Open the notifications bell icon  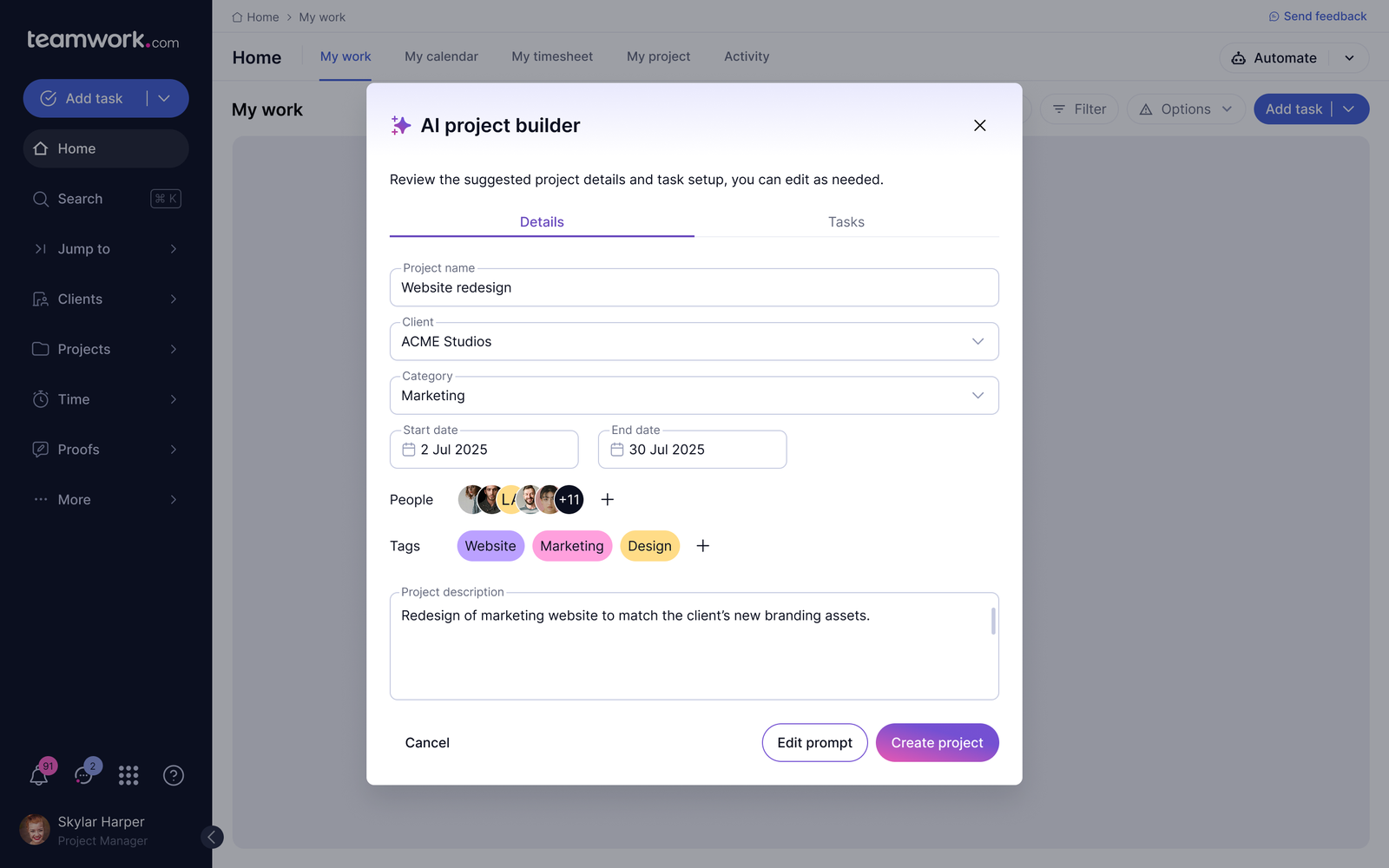(x=39, y=775)
